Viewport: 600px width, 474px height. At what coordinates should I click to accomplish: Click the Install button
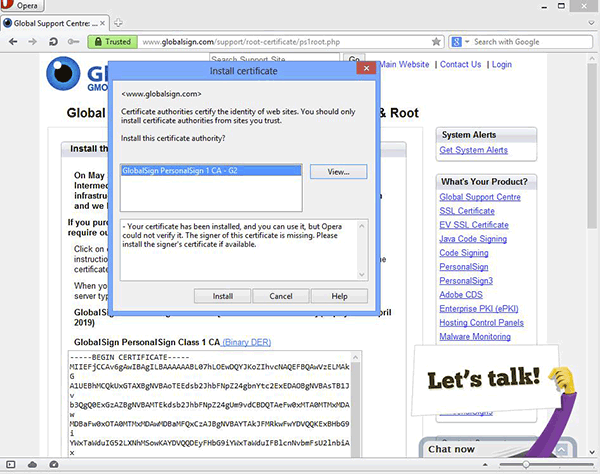pos(222,296)
